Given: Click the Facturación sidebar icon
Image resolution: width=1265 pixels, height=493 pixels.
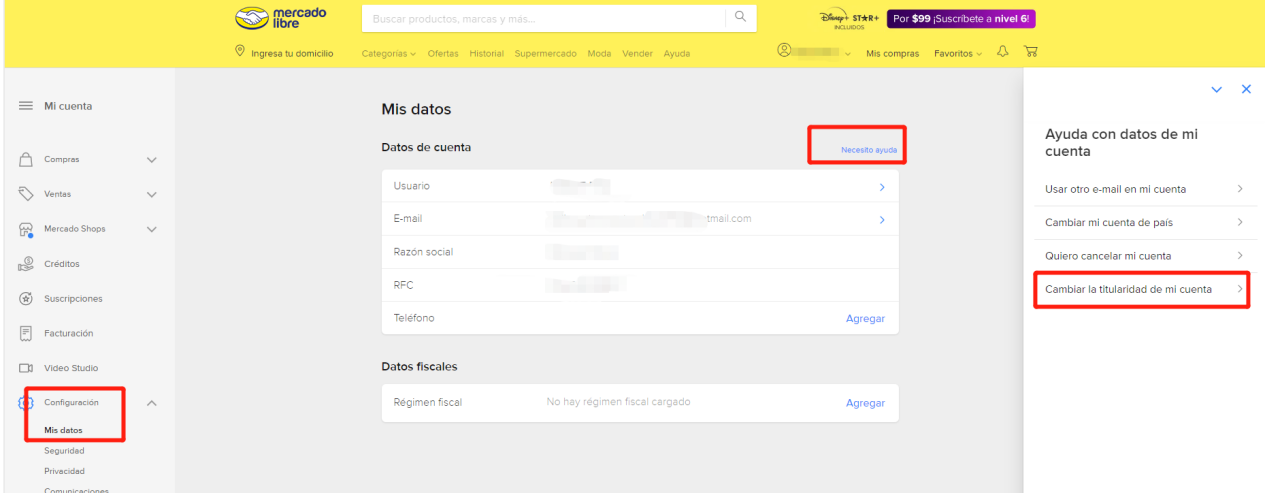Looking at the screenshot, I should (x=26, y=333).
